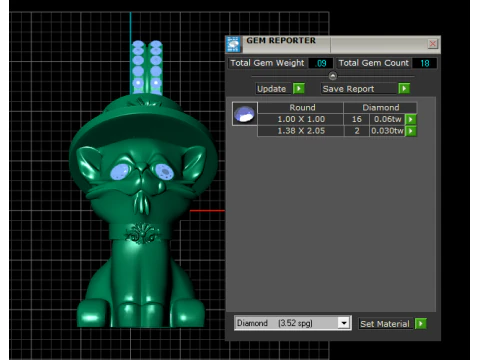Click the cat's right blue gem eye
Viewport: 480px width, 360px height.
[x=164, y=172]
